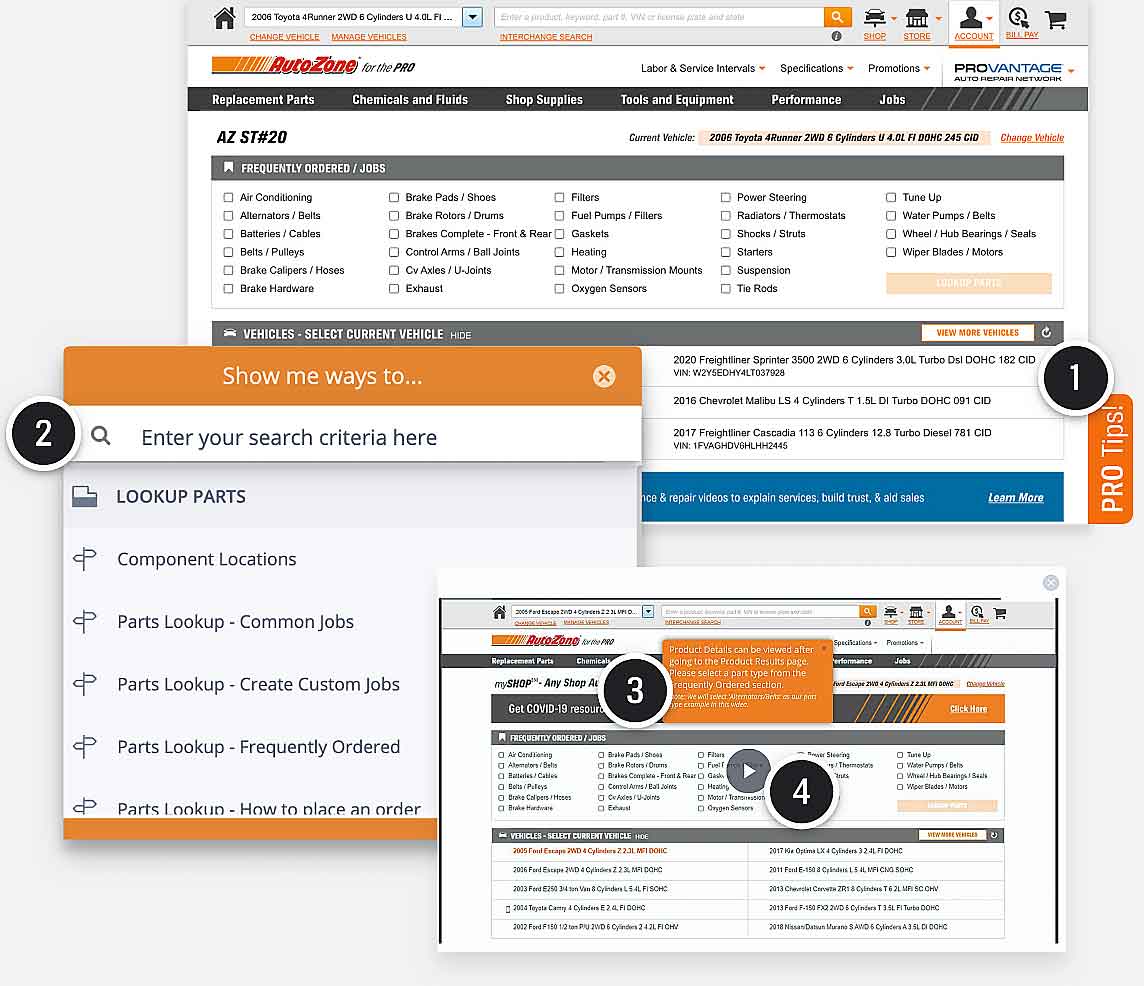Close the video preview popup
Viewport: 1144px width, 986px height.
coord(1051,582)
